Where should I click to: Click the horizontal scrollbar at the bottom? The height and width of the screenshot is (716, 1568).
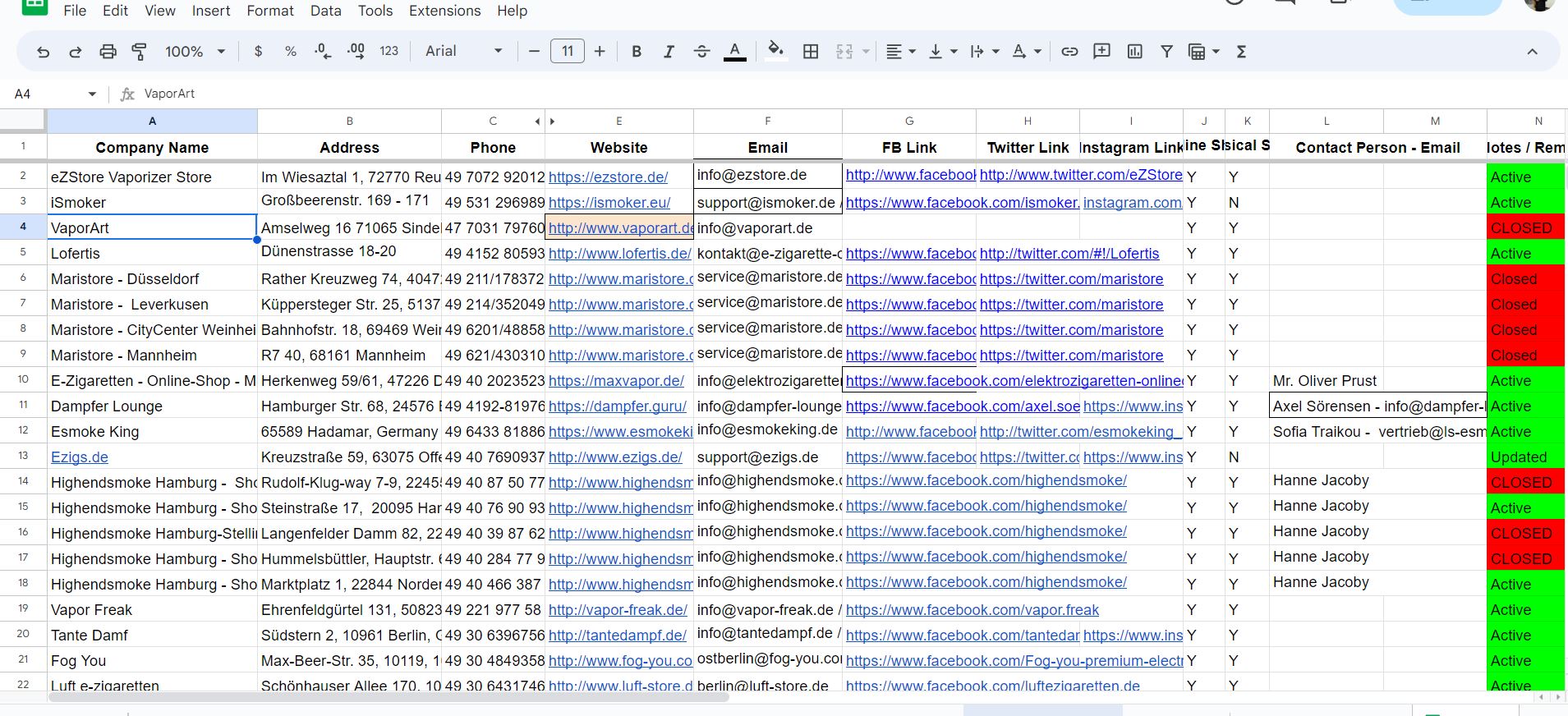tap(389, 698)
